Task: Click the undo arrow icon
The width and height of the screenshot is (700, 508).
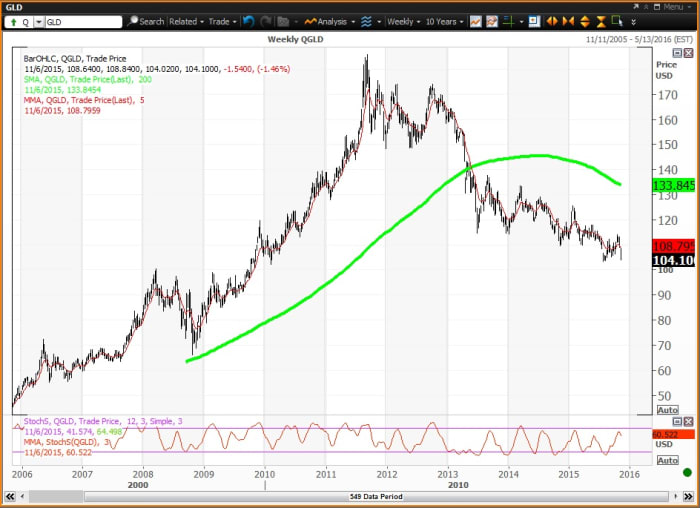Action: point(248,21)
